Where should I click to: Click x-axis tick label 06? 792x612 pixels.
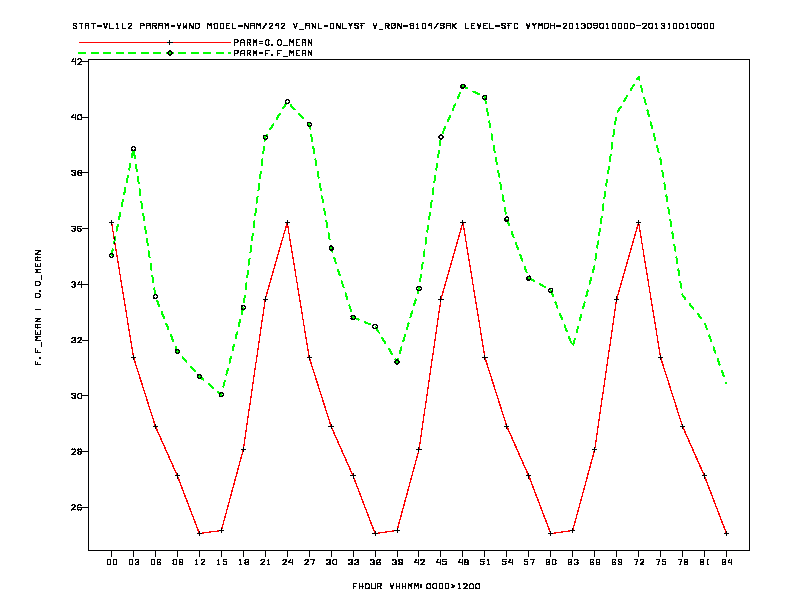tap(156, 562)
